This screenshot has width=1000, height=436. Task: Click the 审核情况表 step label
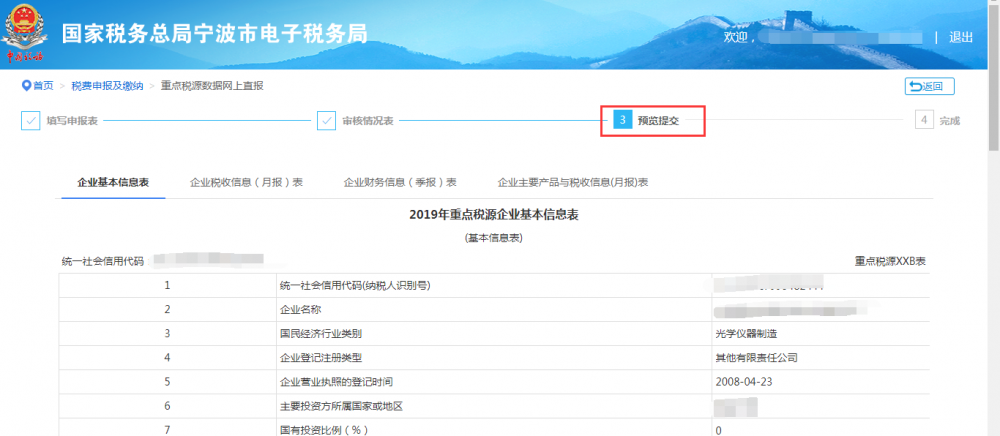point(368,121)
